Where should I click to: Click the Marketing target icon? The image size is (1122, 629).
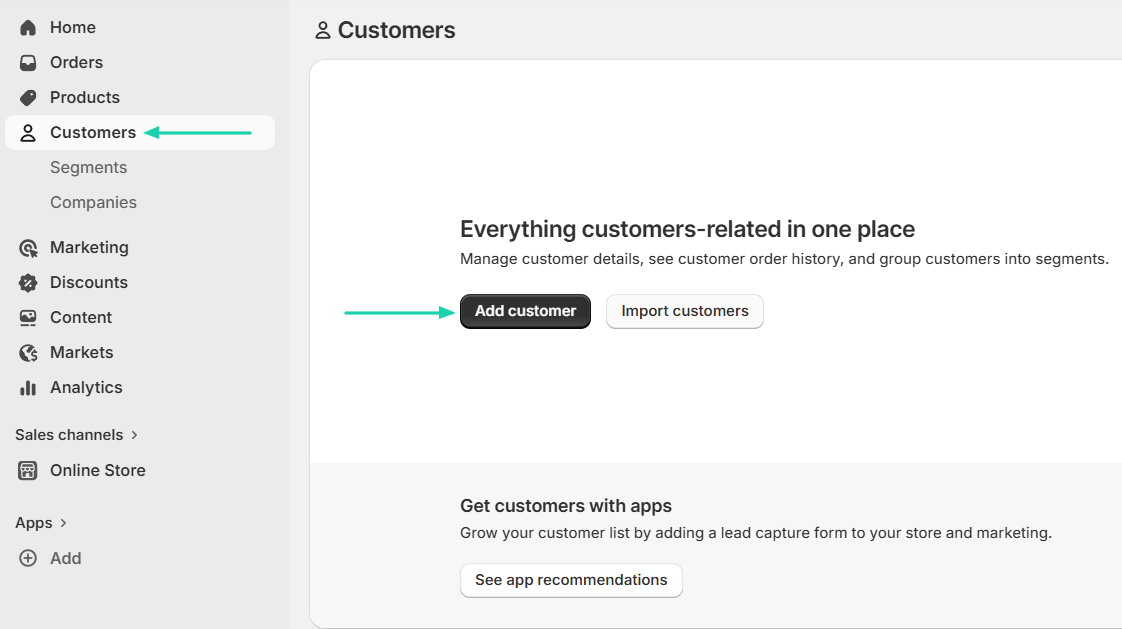pos(28,248)
